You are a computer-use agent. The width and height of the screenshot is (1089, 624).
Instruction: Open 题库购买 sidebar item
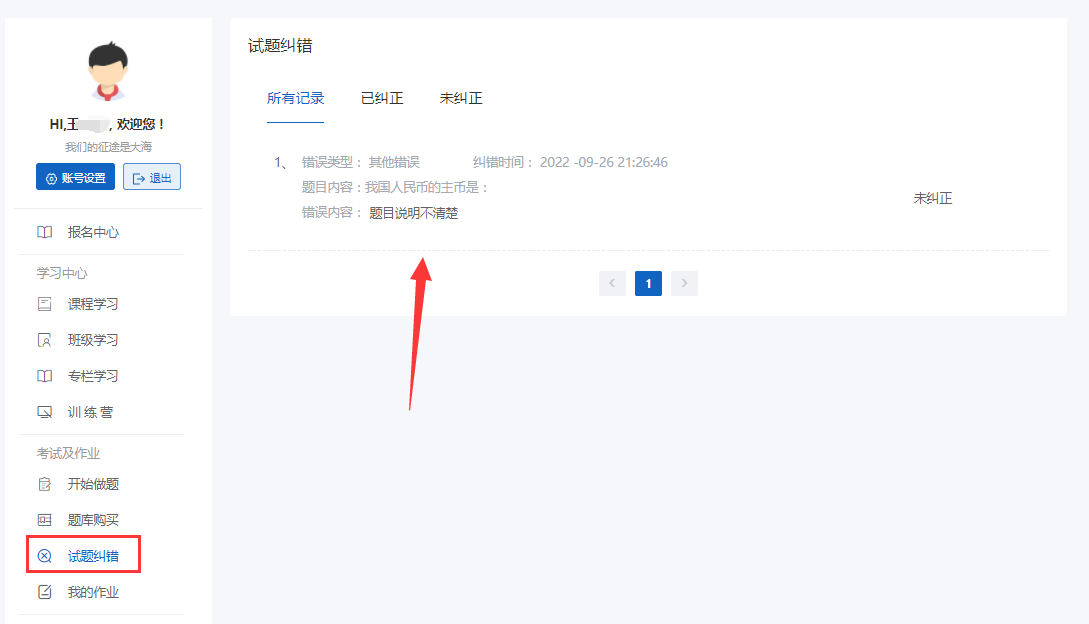click(93, 520)
